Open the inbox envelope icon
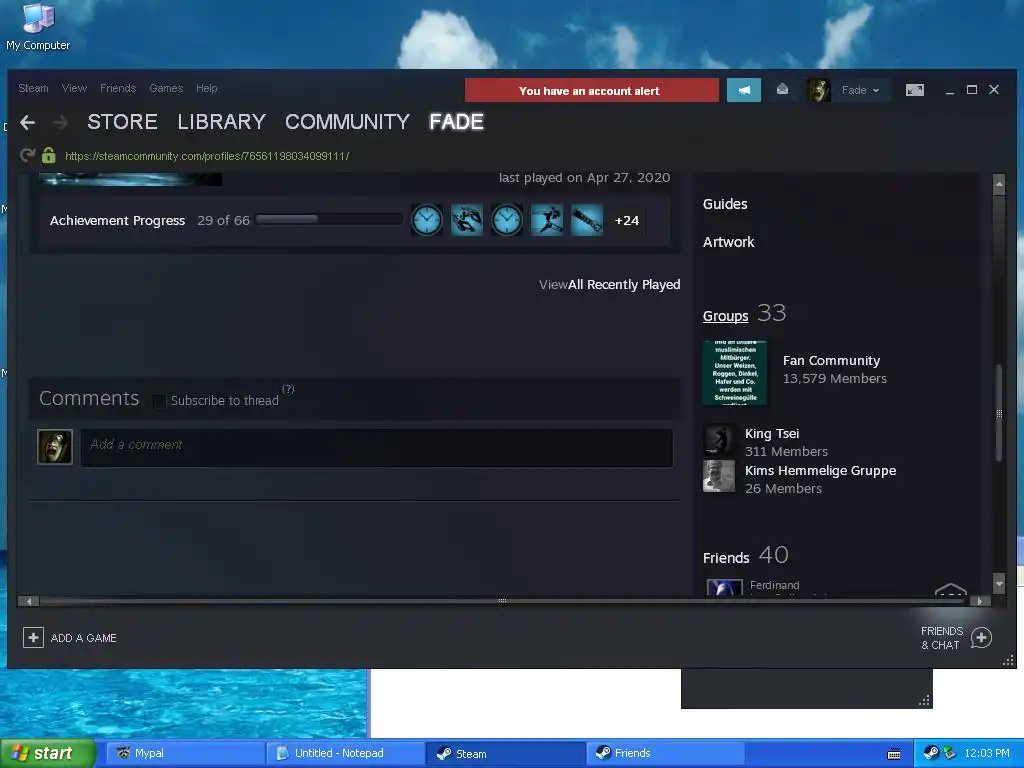This screenshot has width=1024, height=768. [x=782, y=89]
